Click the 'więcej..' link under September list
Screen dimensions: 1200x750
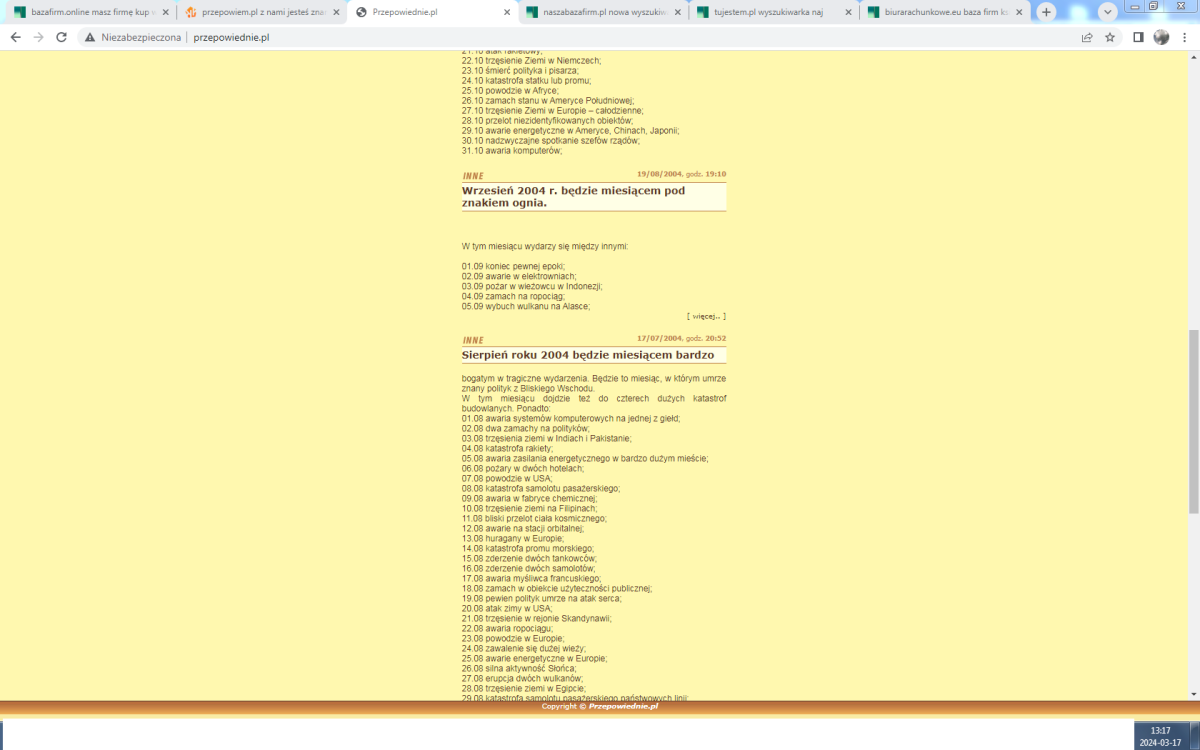tap(706, 316)
